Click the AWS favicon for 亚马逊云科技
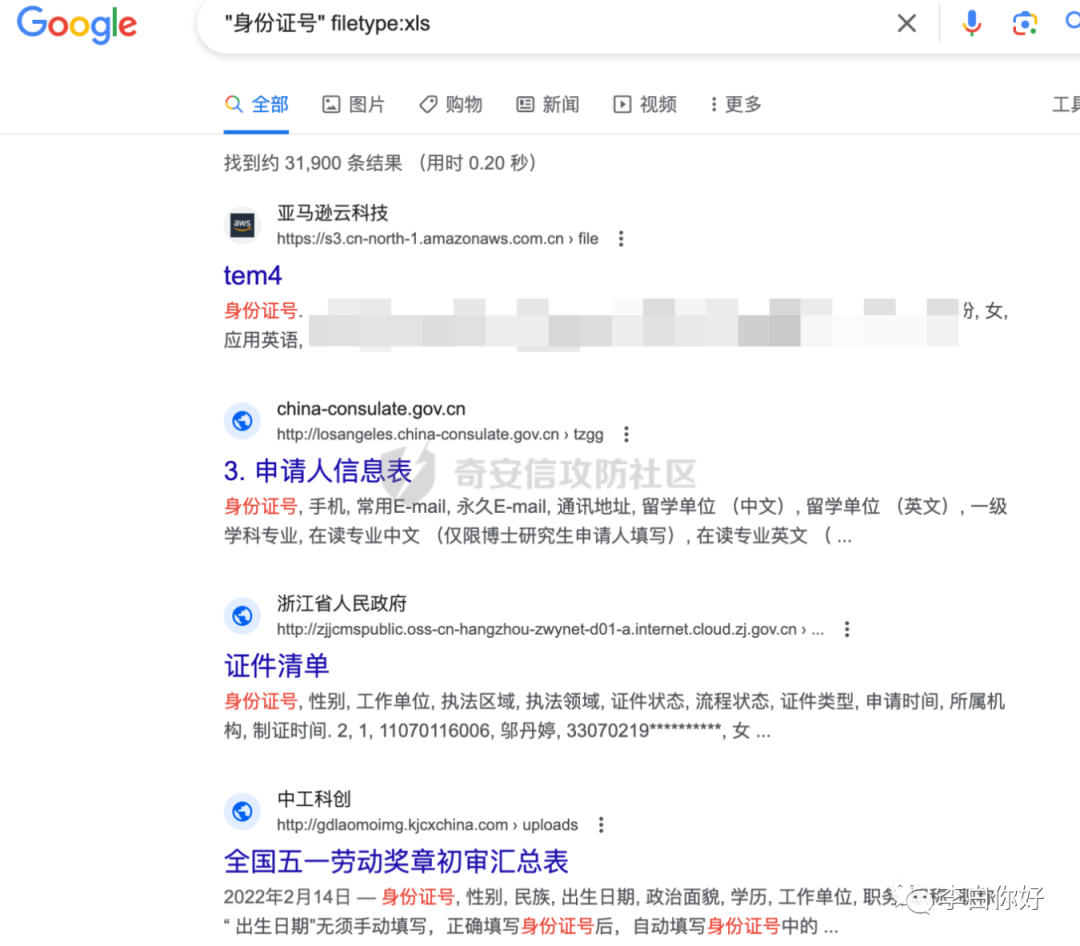Image resolution: width=1080 pixels, height=946 pixels. click(x=242, y=225)
